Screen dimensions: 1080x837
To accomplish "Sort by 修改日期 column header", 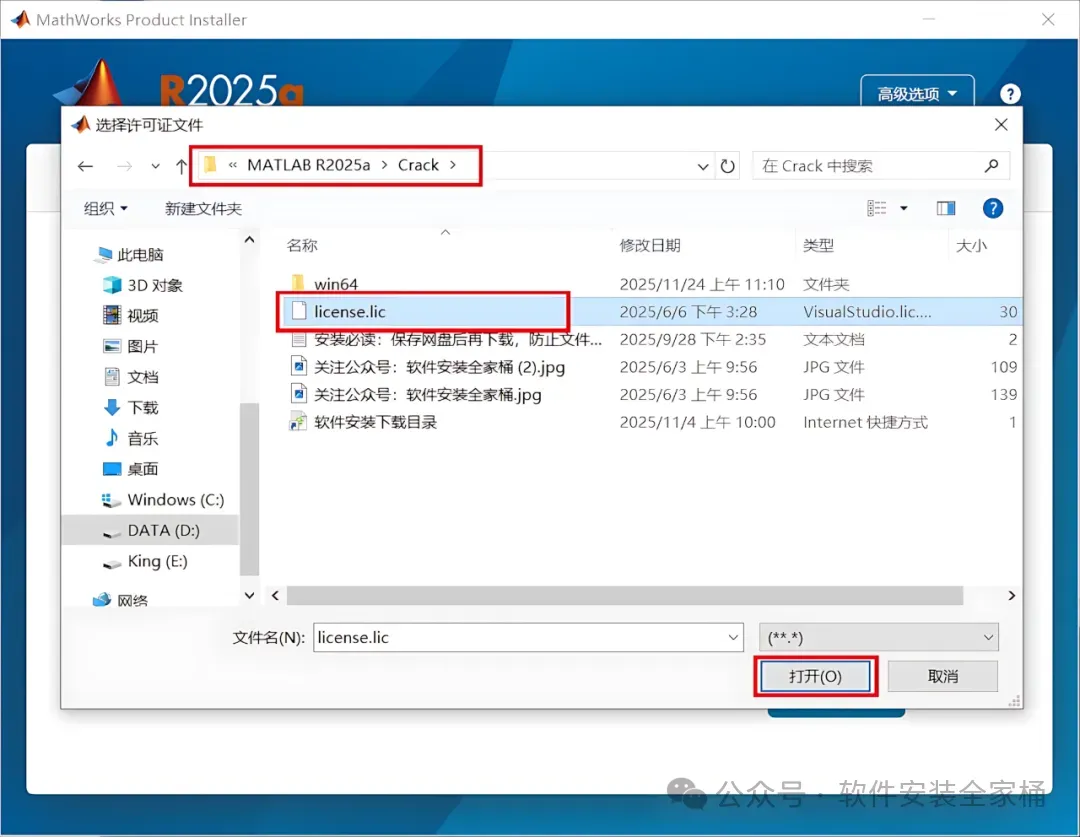I will click(x=650, y=245).
